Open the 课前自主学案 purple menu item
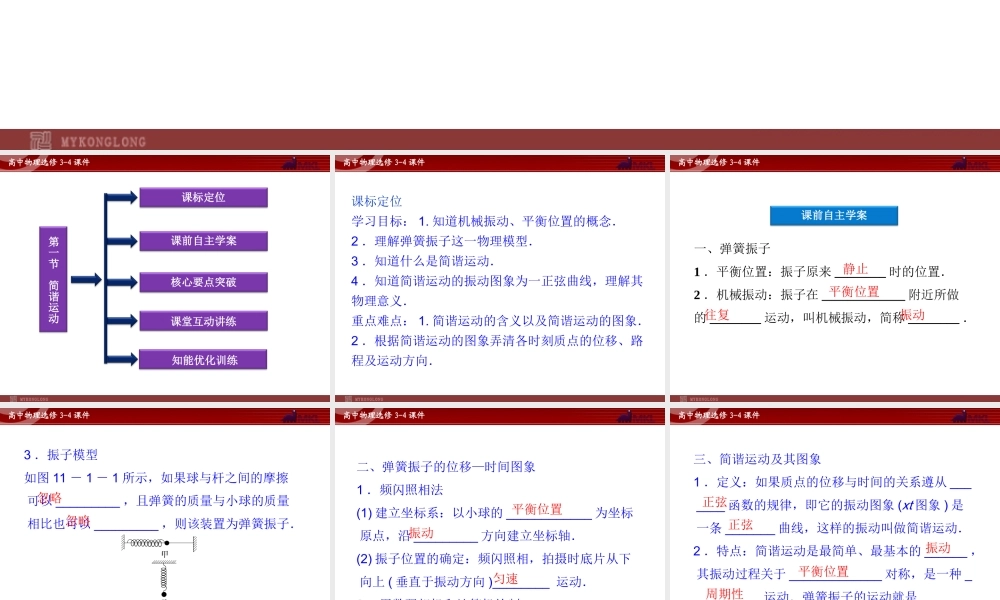Viewport: 1000px width, 600px height. click(x=204, y=241)
